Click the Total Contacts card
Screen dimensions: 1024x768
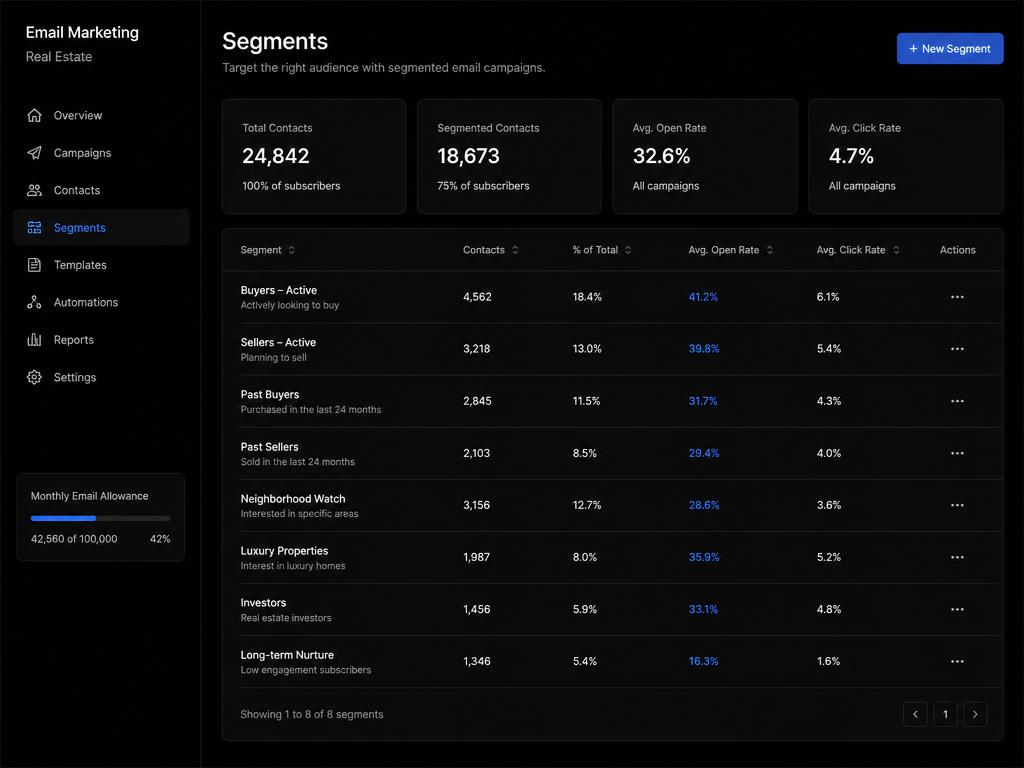click(313, 156)
